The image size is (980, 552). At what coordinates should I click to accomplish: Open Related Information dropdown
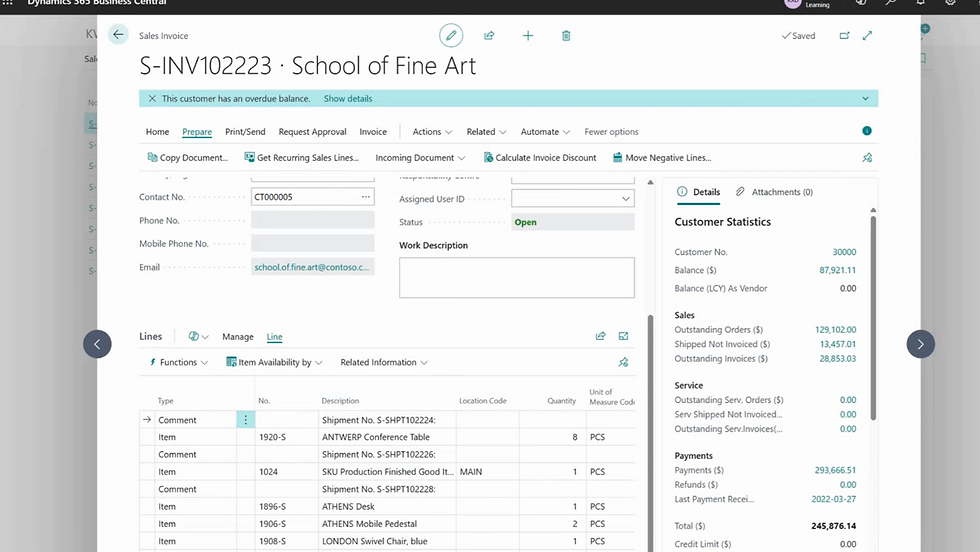pyautogui.click(x=384, y=363)
